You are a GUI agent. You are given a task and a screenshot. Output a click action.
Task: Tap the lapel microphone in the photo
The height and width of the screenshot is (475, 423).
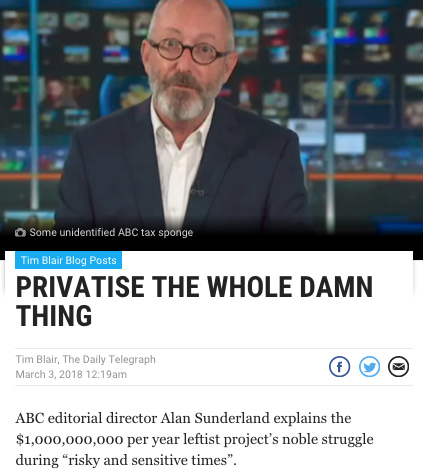pos(197,189)
